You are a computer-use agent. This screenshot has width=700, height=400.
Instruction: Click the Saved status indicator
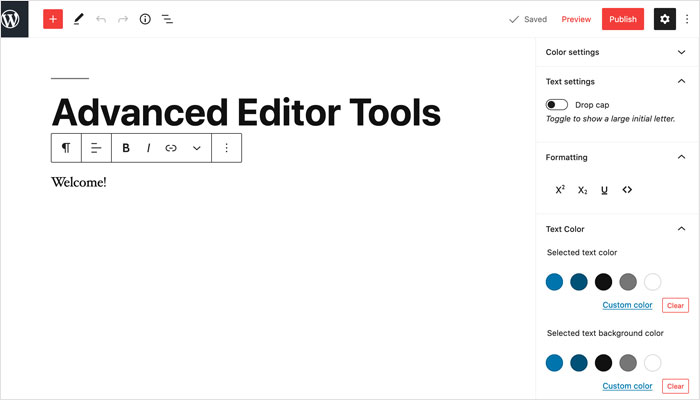pos(528,19)
